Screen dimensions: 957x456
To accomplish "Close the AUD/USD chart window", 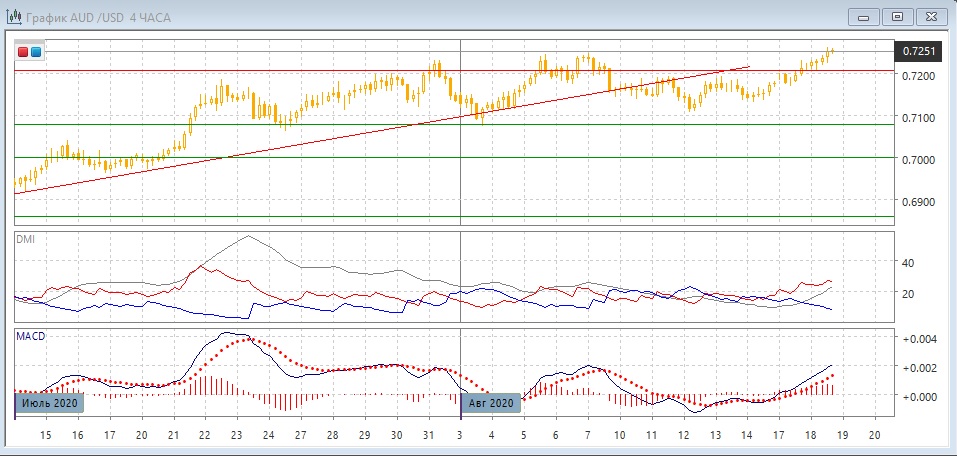I will pos(929,16).
